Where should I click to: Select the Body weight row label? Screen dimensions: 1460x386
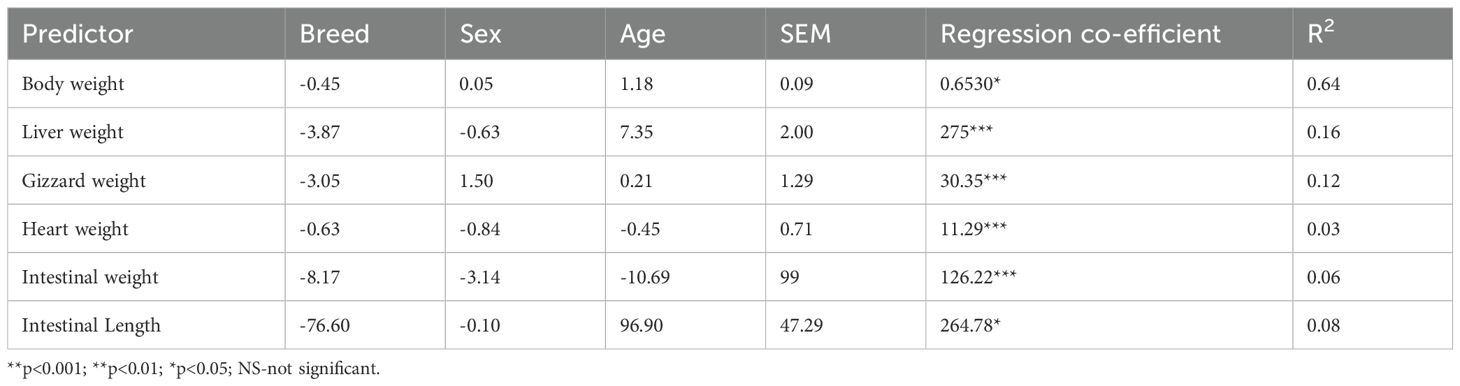[73, 85]
